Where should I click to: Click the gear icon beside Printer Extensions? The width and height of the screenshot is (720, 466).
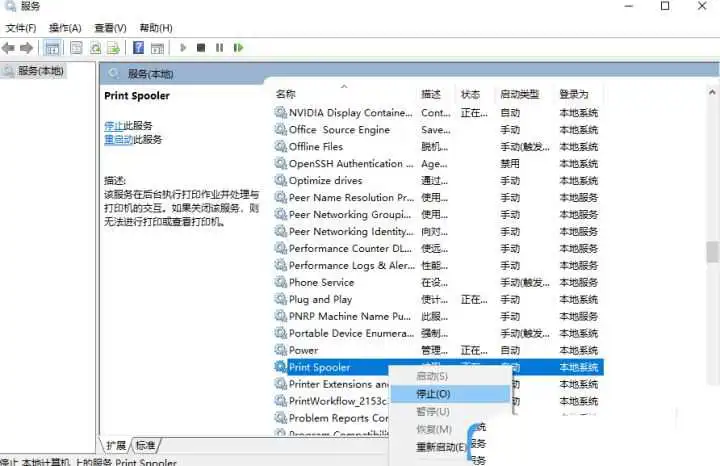(x=280, y=384)
